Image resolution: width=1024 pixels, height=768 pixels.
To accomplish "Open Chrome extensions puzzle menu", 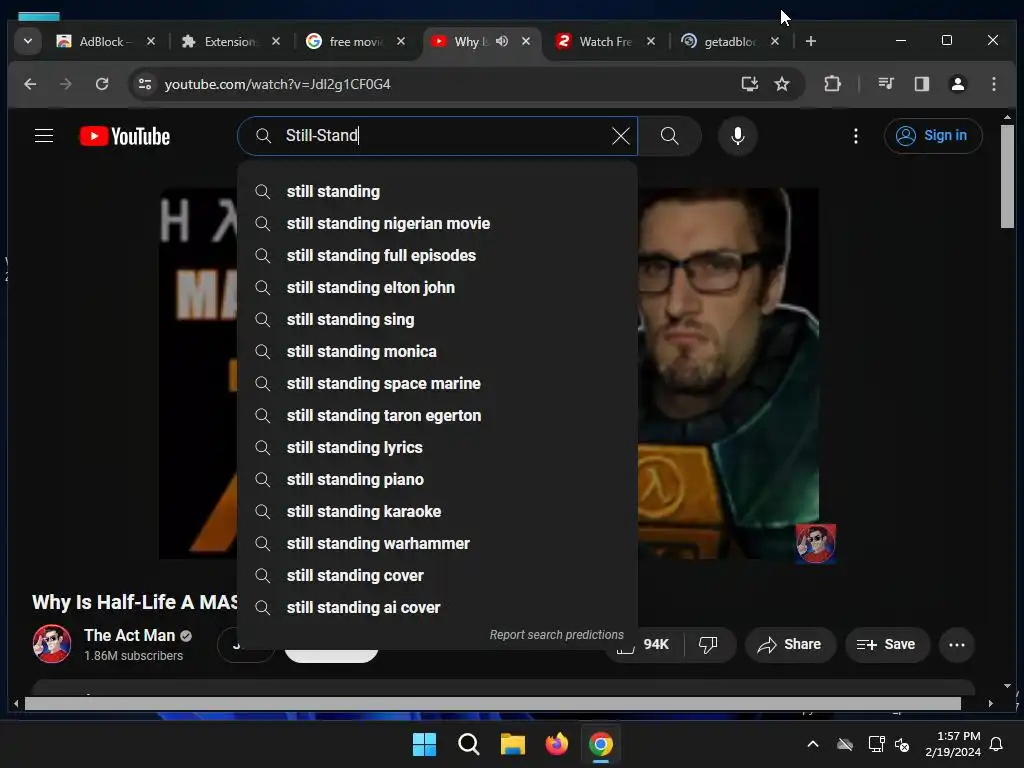I will pyautogui.click(x=832, y=84).
